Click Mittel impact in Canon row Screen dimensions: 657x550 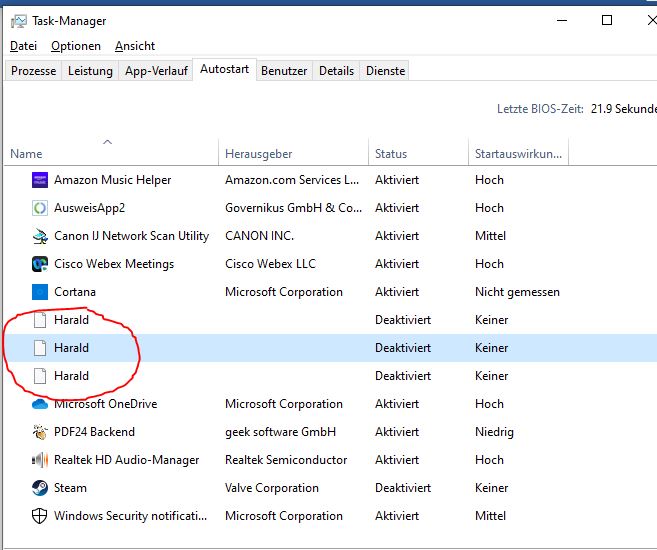[x=490, y=236]
